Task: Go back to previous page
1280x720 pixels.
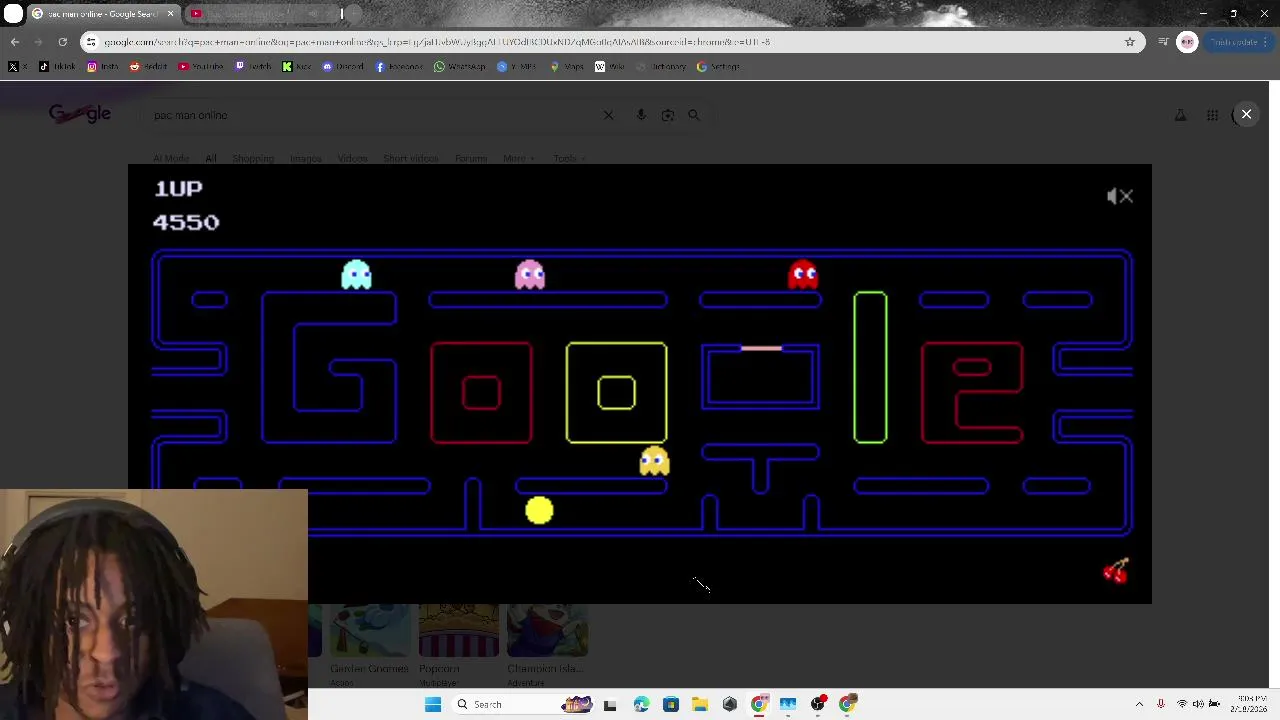Action: tap(14, 42)
